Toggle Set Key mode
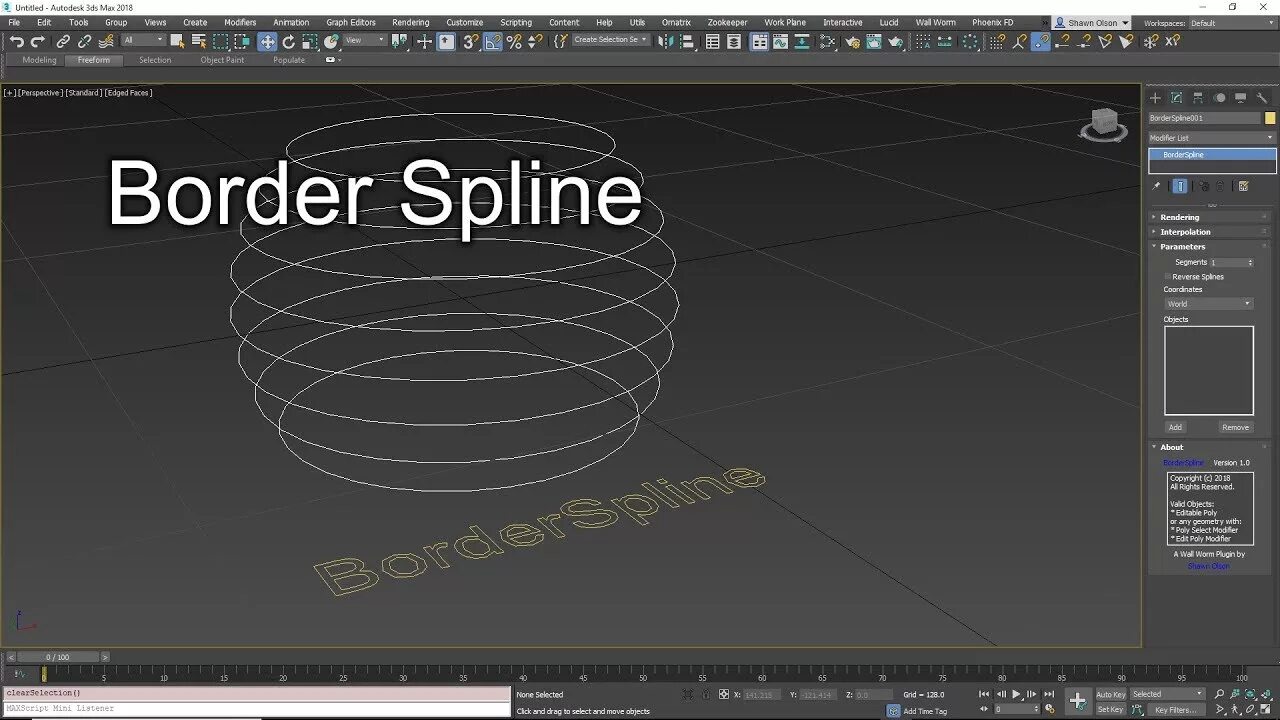The width and height of the screenshot is (1280, 720). click(x=1111, y=709)
